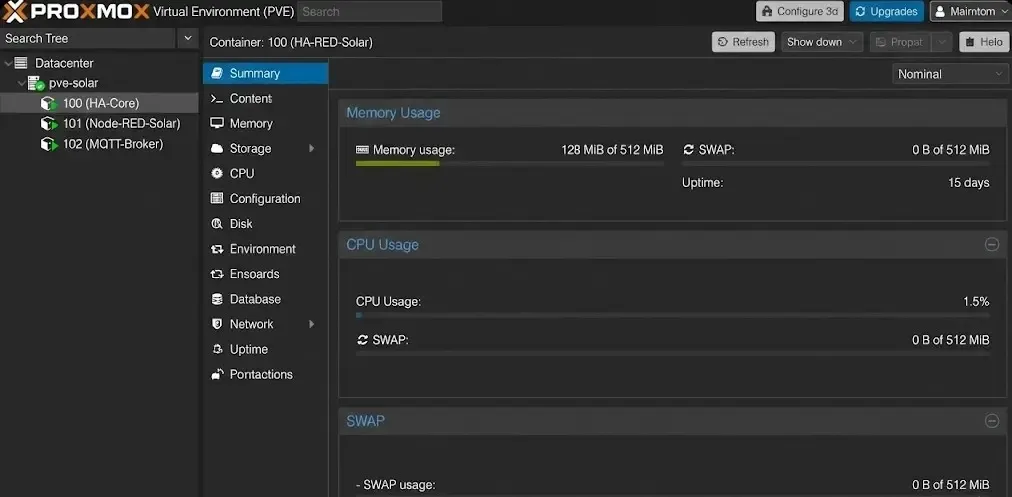Click the refresh icon beside SWAP in Memory Usage

tap(688, 150)
